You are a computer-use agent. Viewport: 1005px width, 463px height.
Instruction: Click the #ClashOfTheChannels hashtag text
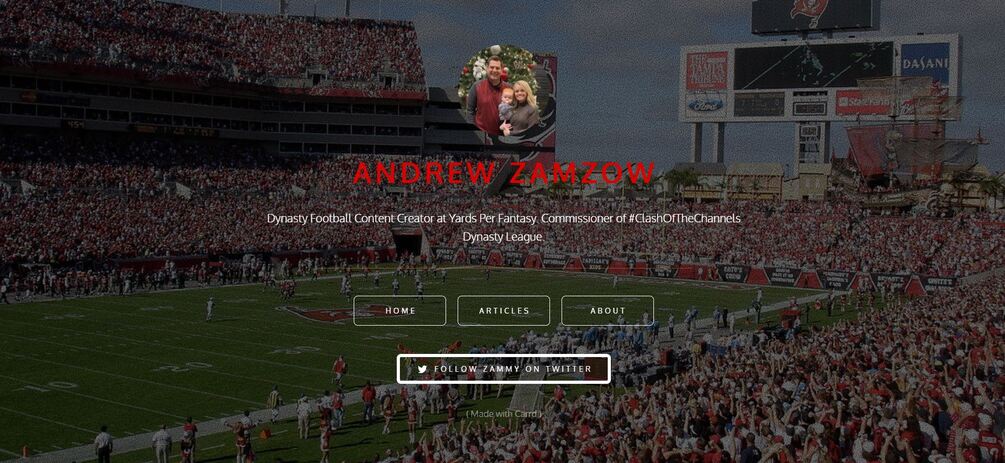click(x=685, y=219)
